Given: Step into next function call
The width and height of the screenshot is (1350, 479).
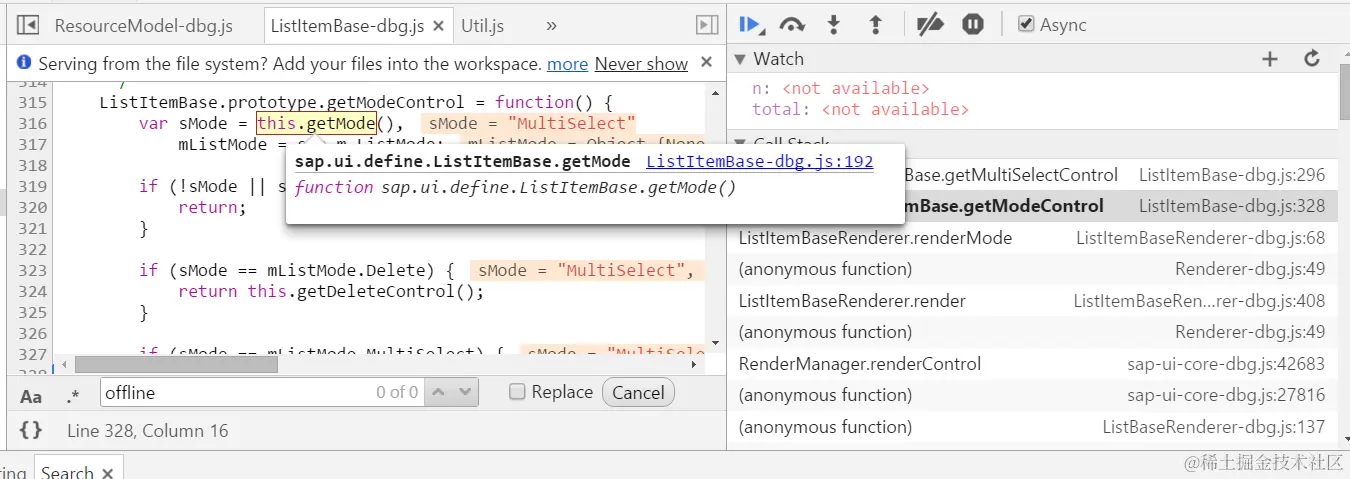Looking at the screenshot, I should click(x=834, y=24).
